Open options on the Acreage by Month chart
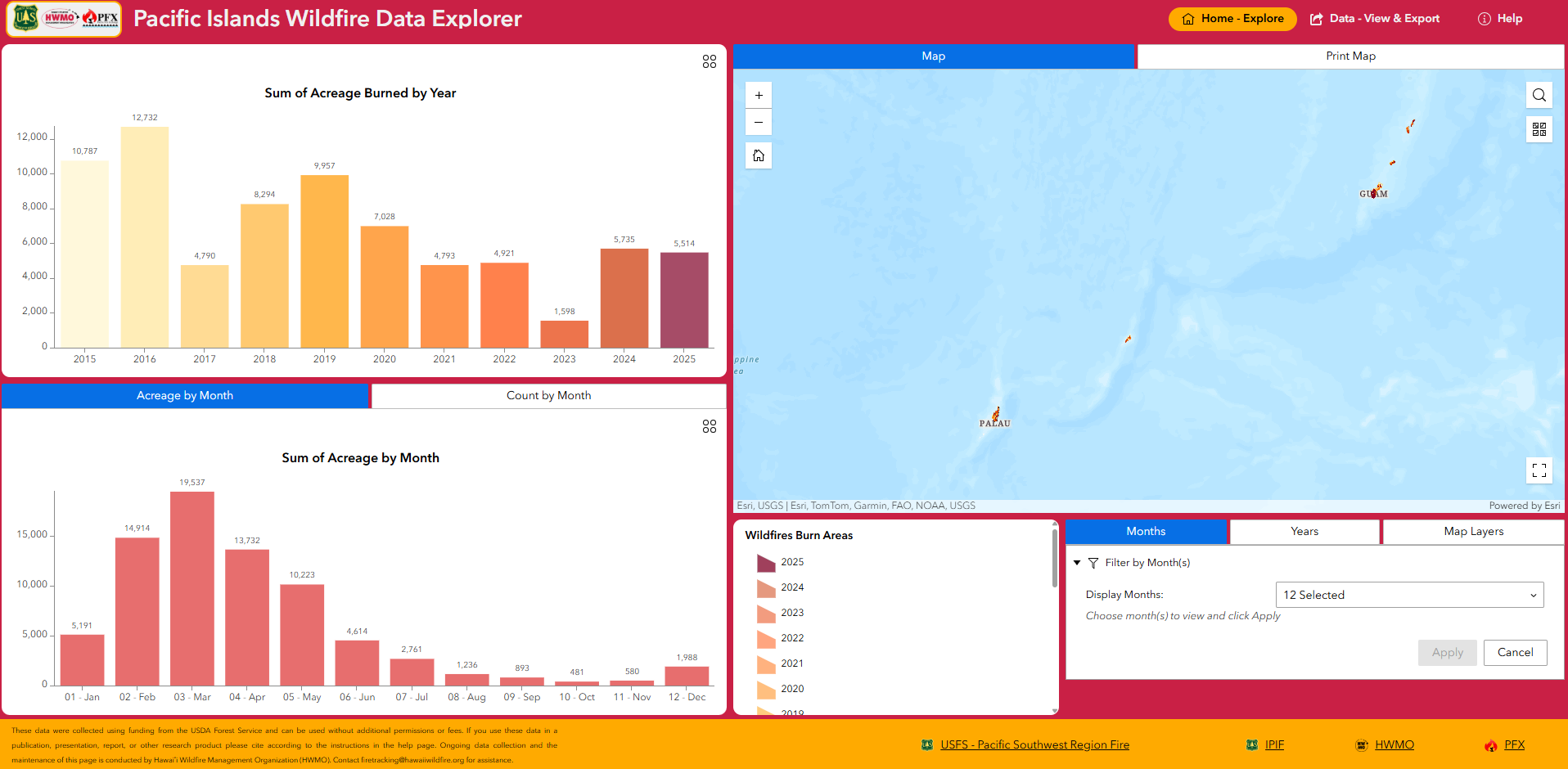 point(709,426)
